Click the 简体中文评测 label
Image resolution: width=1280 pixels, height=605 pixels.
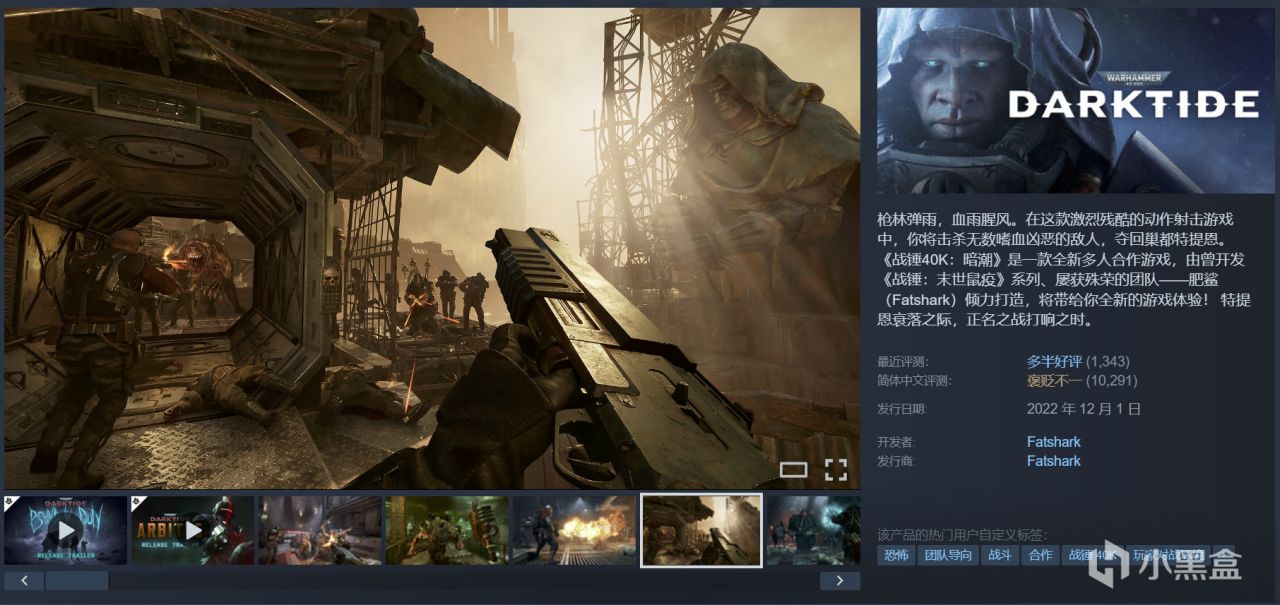pos(914,381)
